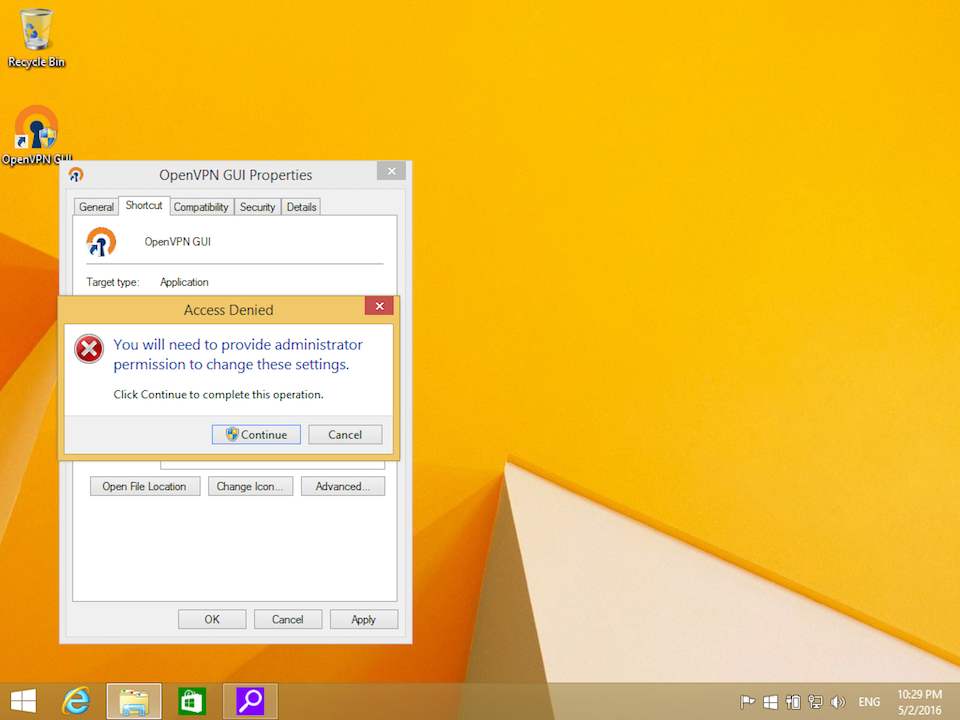Open File Explorer from taskbar
The height and width of the screenshot is (720, 960).
click(x=134, y=702)
